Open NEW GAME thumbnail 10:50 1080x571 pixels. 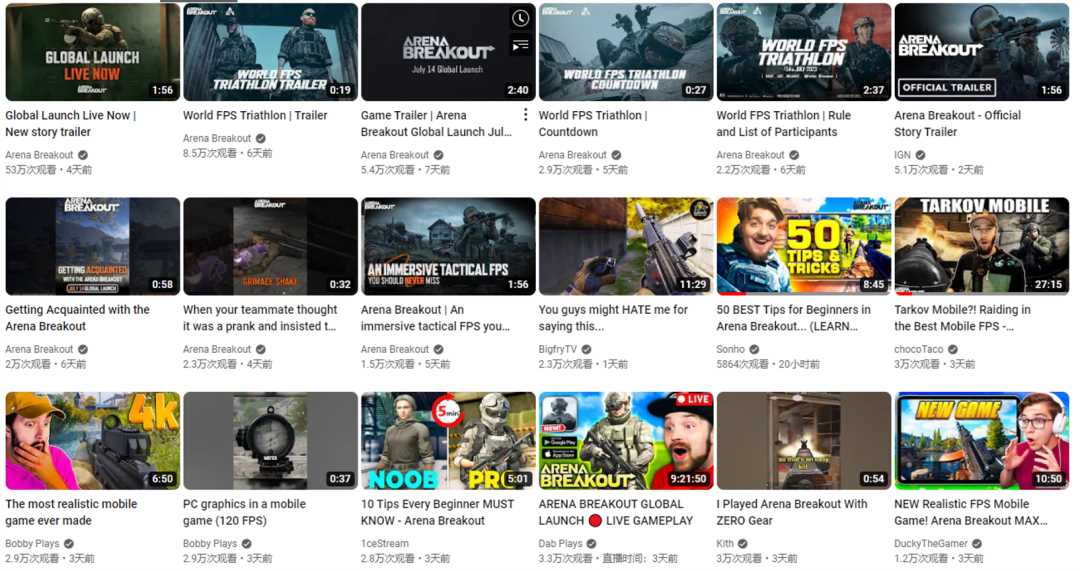(x=982, y=441)
